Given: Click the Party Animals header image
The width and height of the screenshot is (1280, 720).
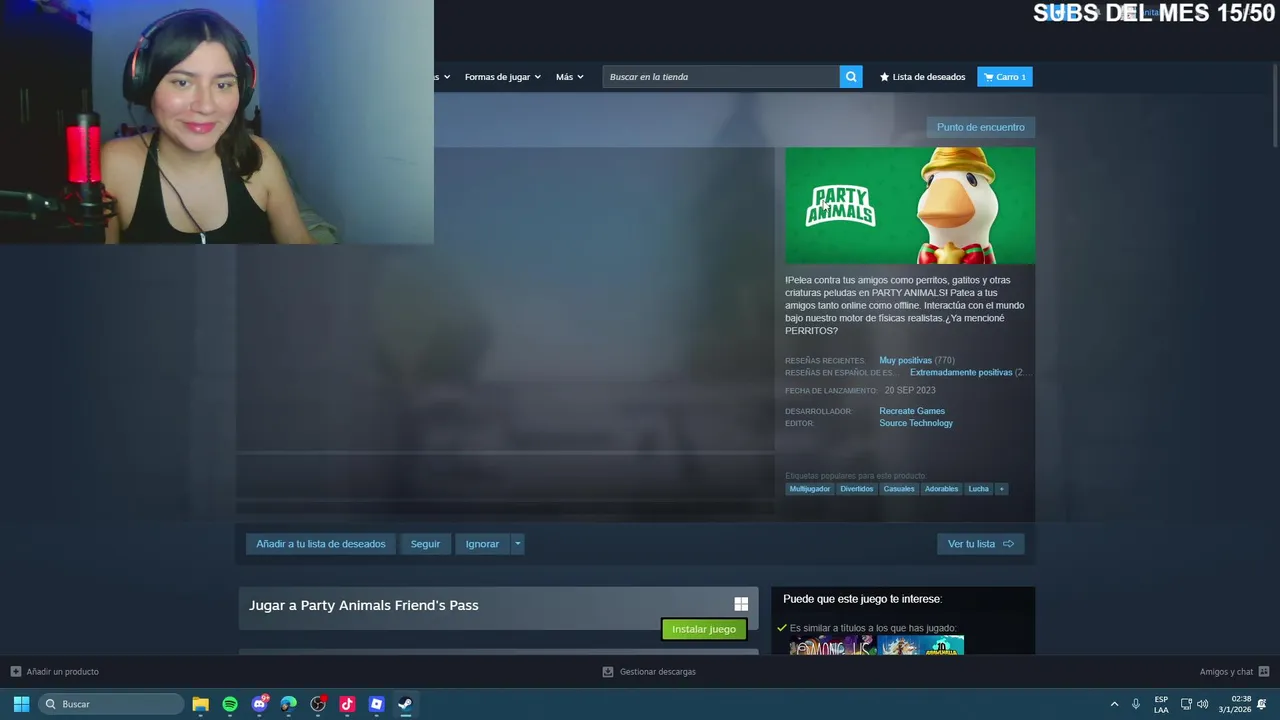Looking at the screenshot, I should tap(910, 206).
